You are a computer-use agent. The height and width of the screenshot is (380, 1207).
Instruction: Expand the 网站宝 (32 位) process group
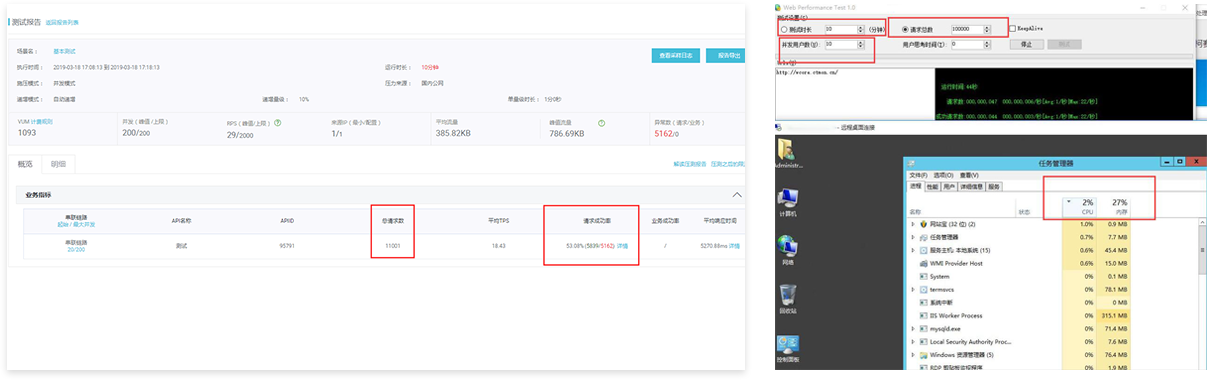point(912,224)
